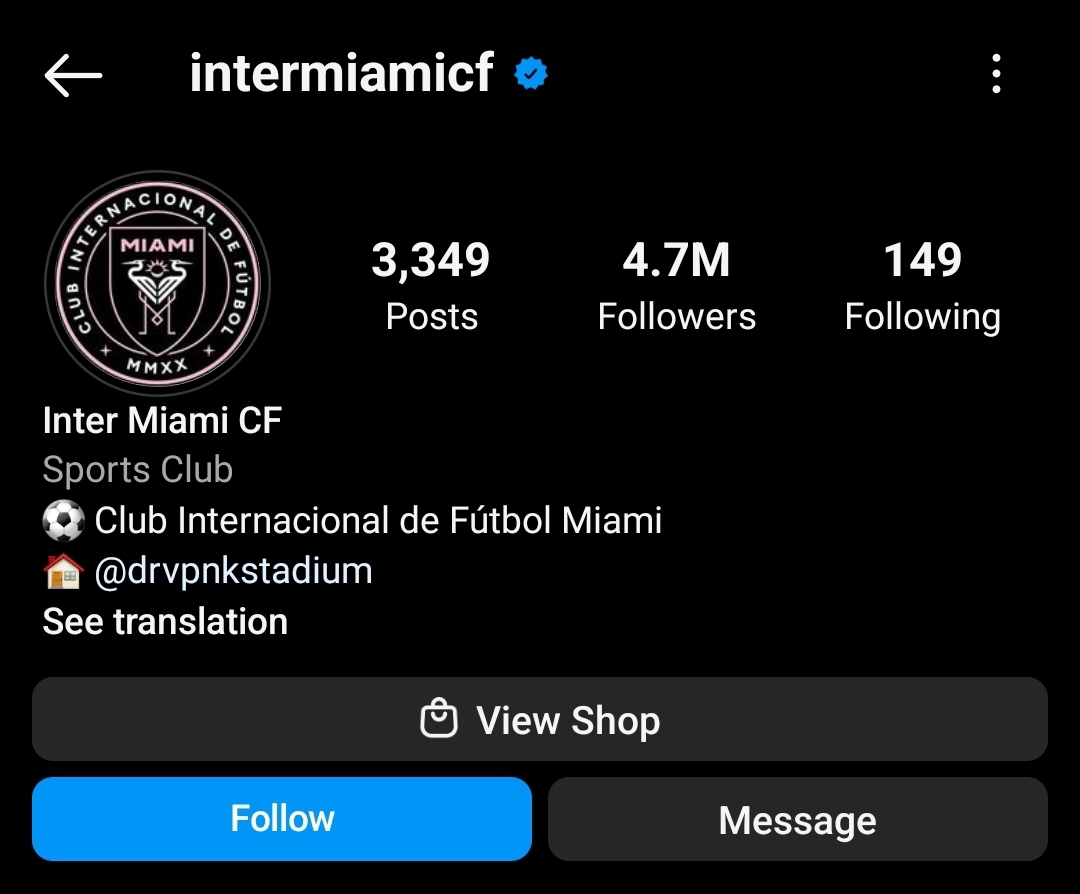
Task: Tap the house emoji in bio
Action: click(63, 571)
